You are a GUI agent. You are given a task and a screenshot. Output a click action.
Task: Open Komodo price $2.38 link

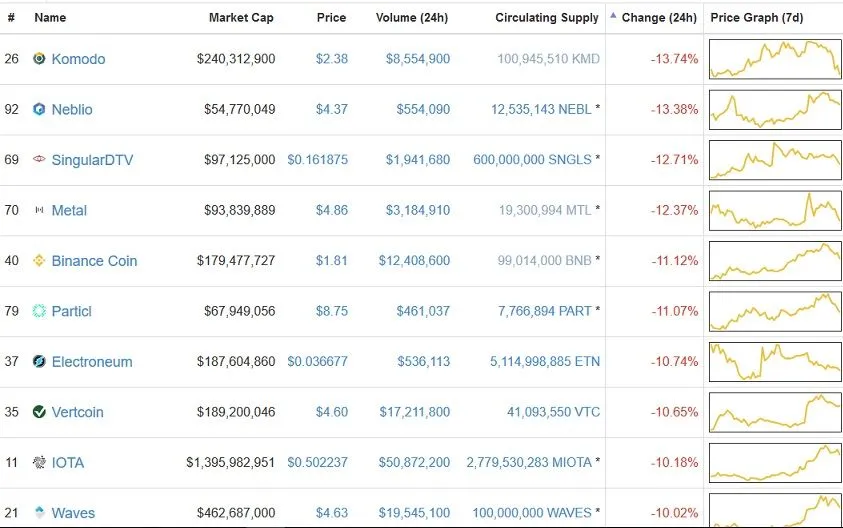pyautogui.click(x=332, y=59)
